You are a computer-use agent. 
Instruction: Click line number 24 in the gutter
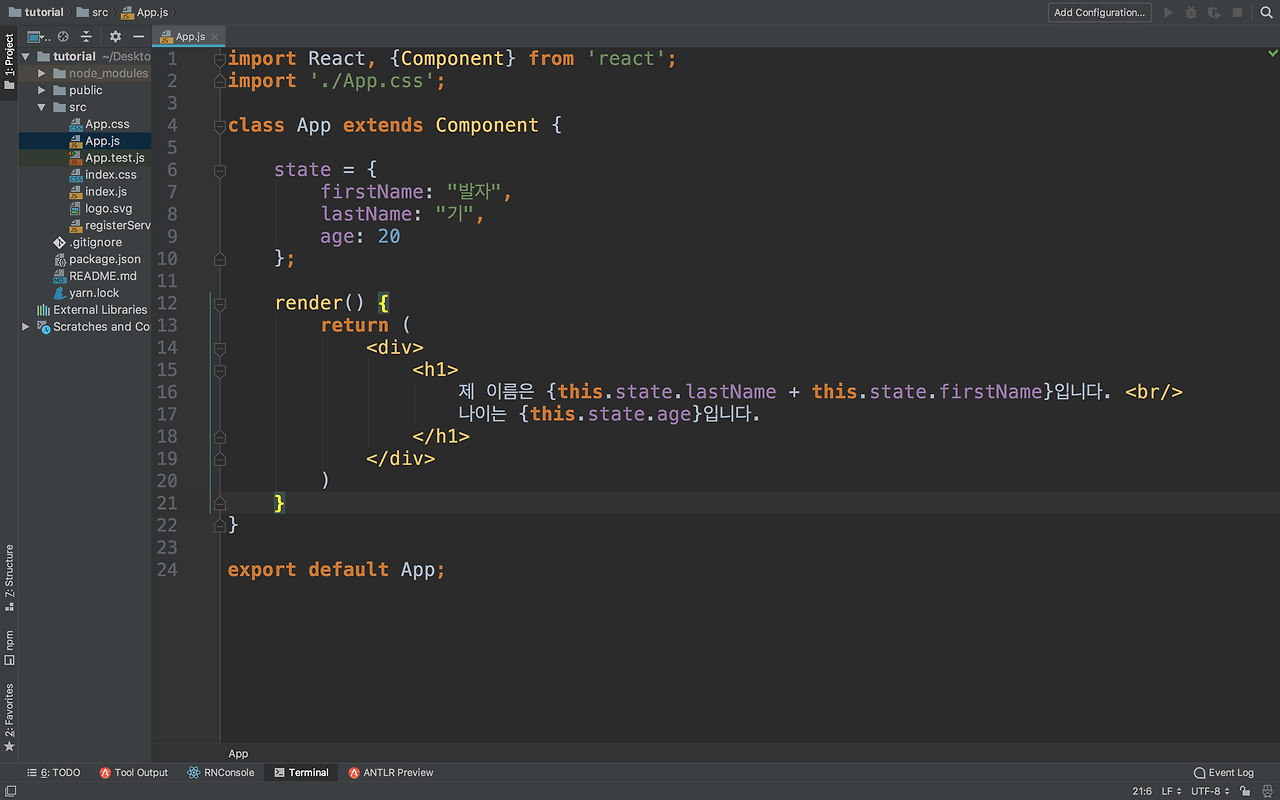click(166, 570)
